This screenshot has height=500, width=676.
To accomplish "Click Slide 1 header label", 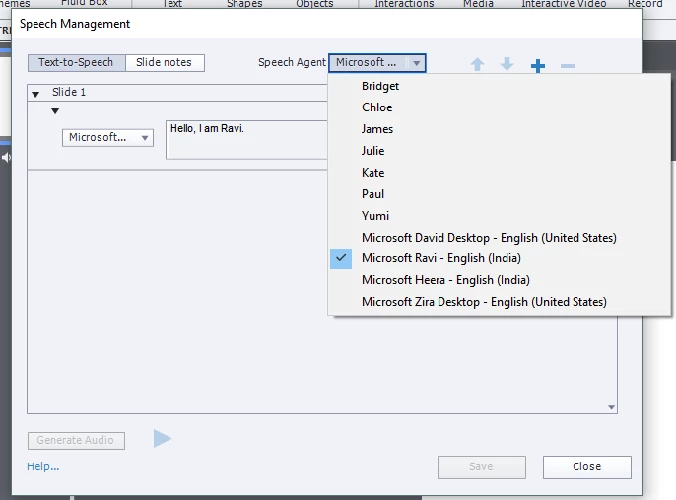I will pyautogui.click(x=69, y=92).
